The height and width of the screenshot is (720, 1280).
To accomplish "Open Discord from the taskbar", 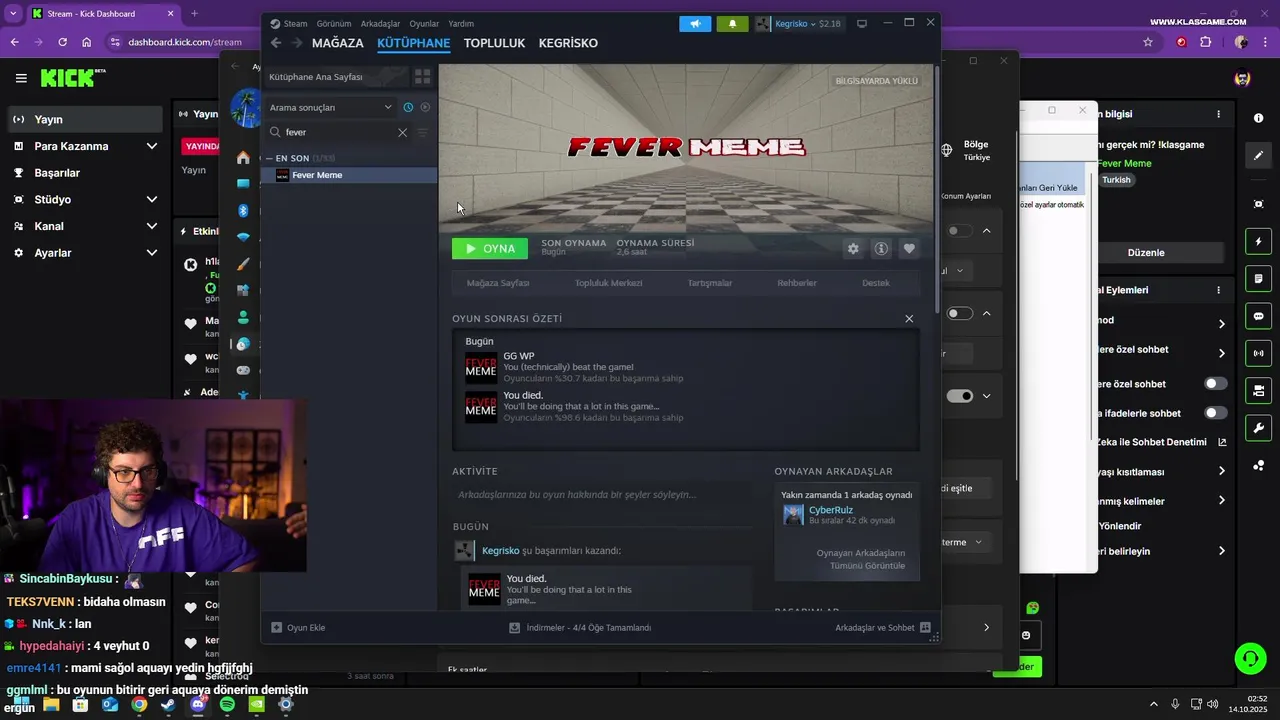I will [198, 705].
